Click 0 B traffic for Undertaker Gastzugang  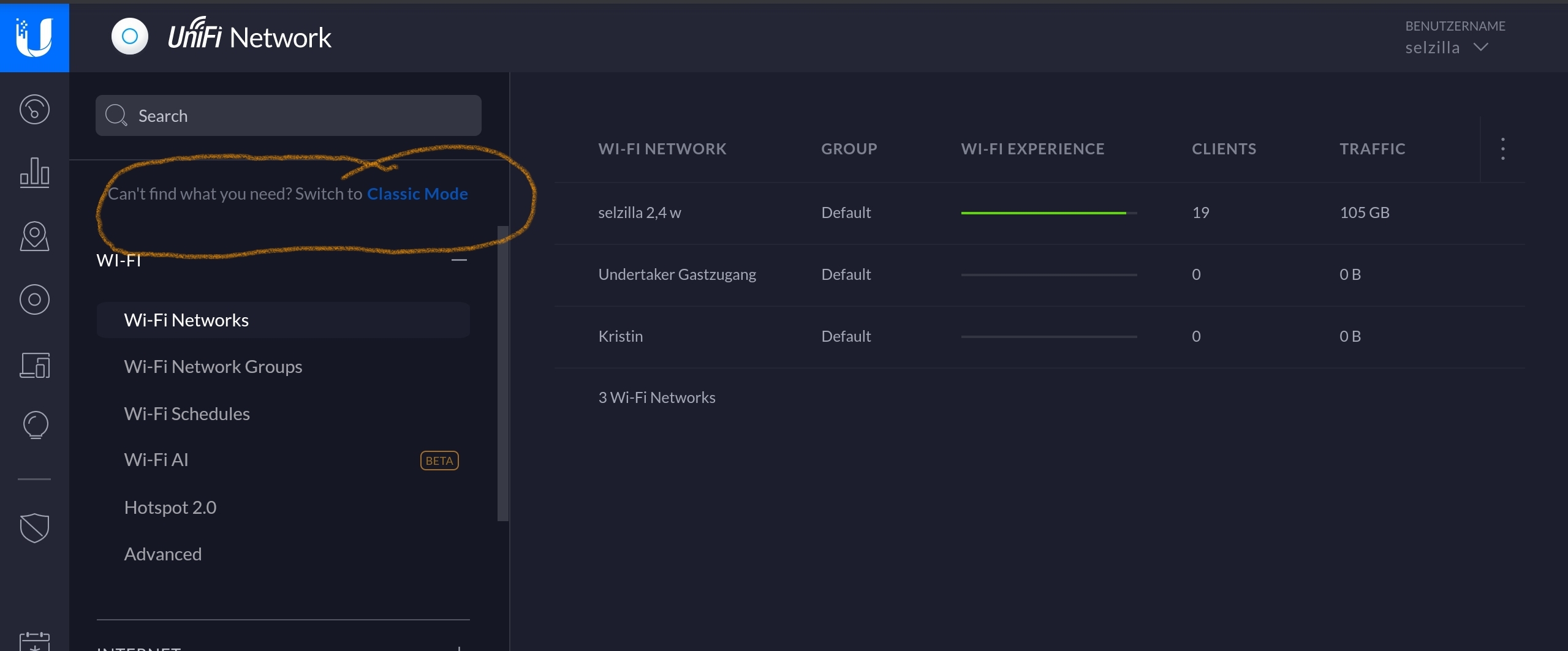pos(1350,274)
